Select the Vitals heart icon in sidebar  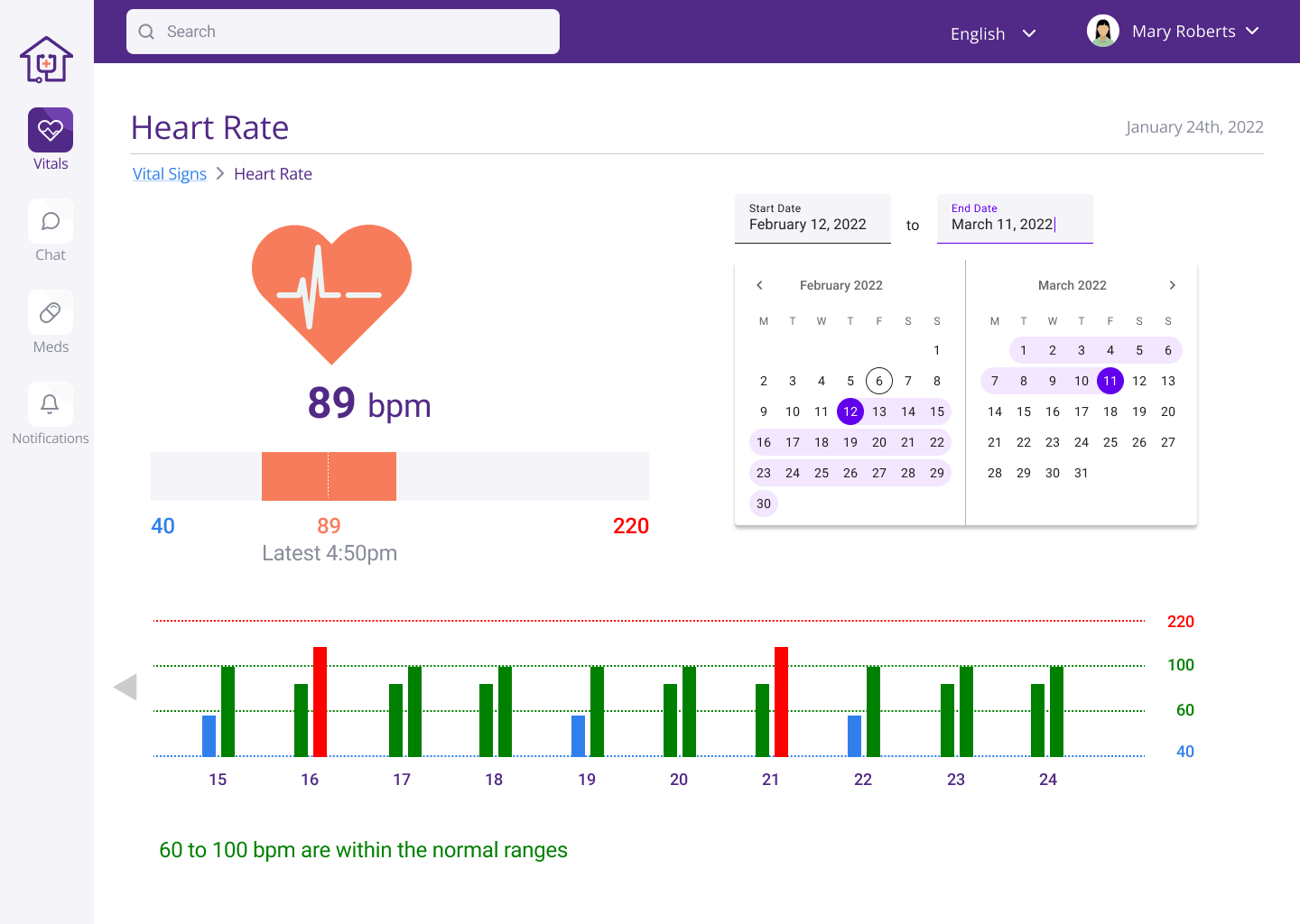tap(50, 129)
